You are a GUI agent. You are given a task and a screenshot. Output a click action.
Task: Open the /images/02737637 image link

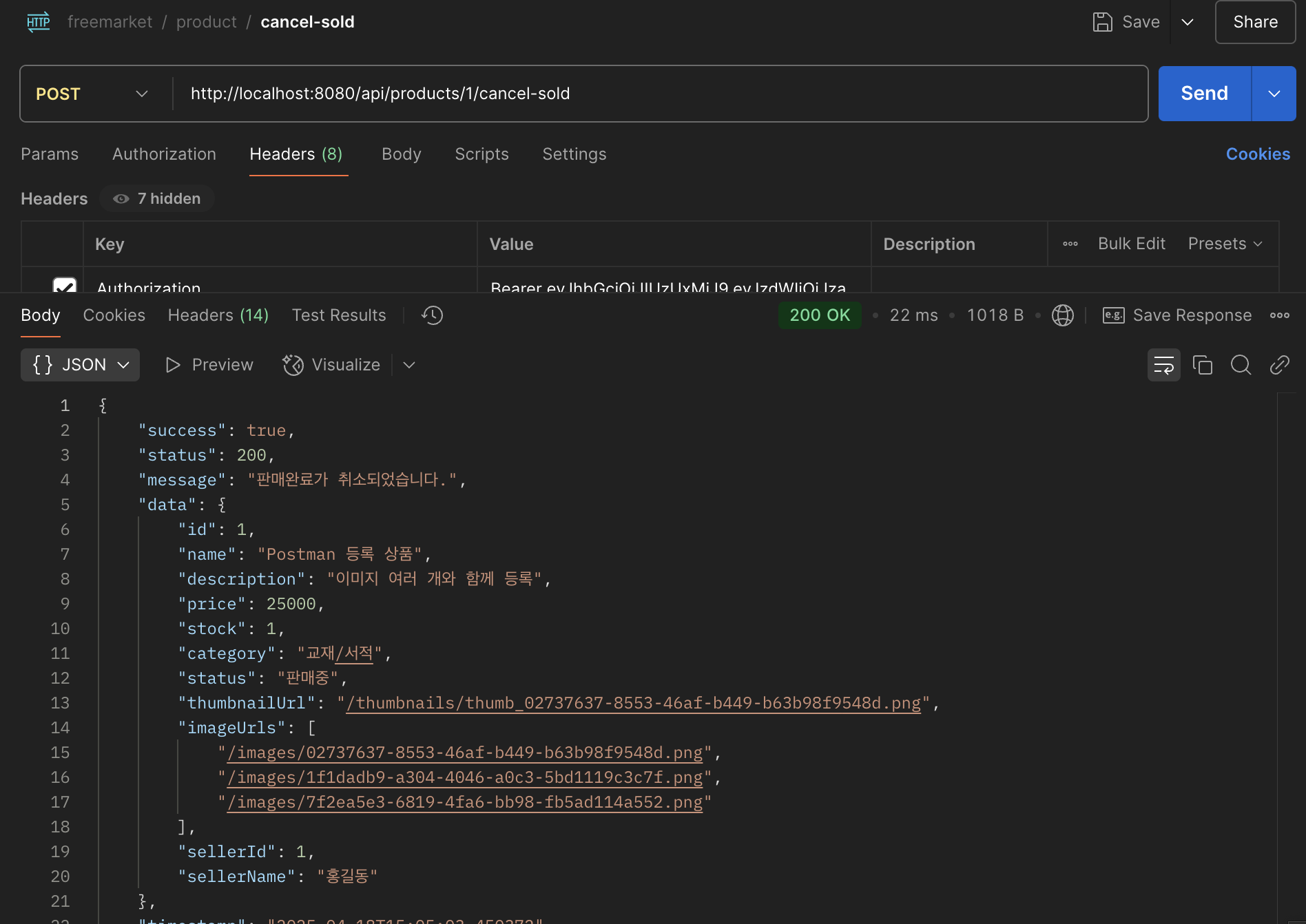(x=465, y=753)
